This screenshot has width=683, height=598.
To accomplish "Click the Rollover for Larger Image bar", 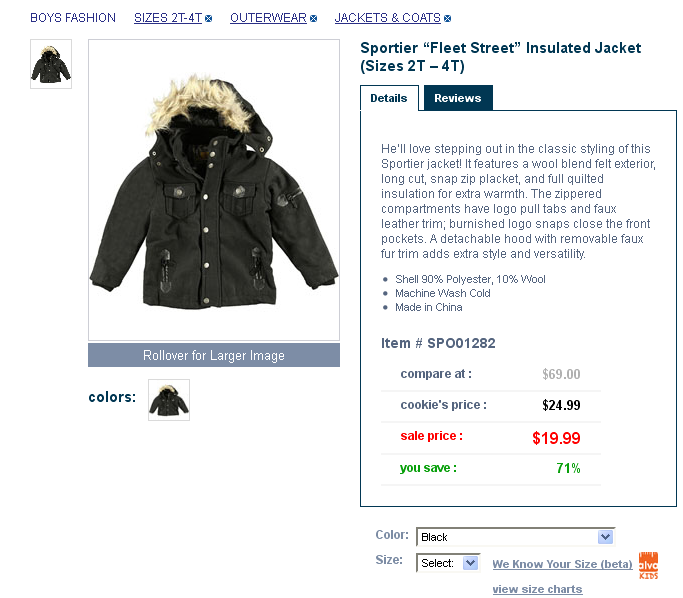I will (x=214, y=355).
